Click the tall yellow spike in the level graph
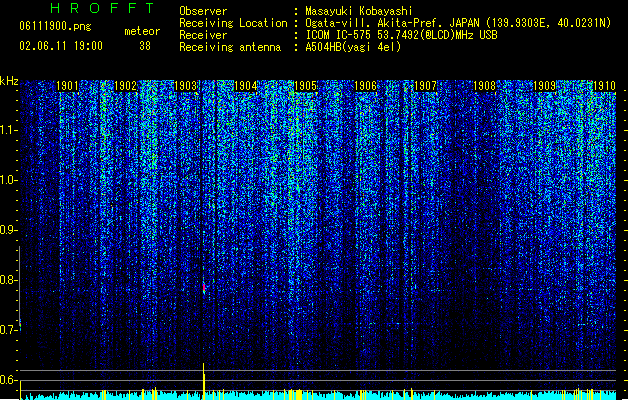Image resolution: width=629 pixels, height=400 pixels. [x=203, y=381]
